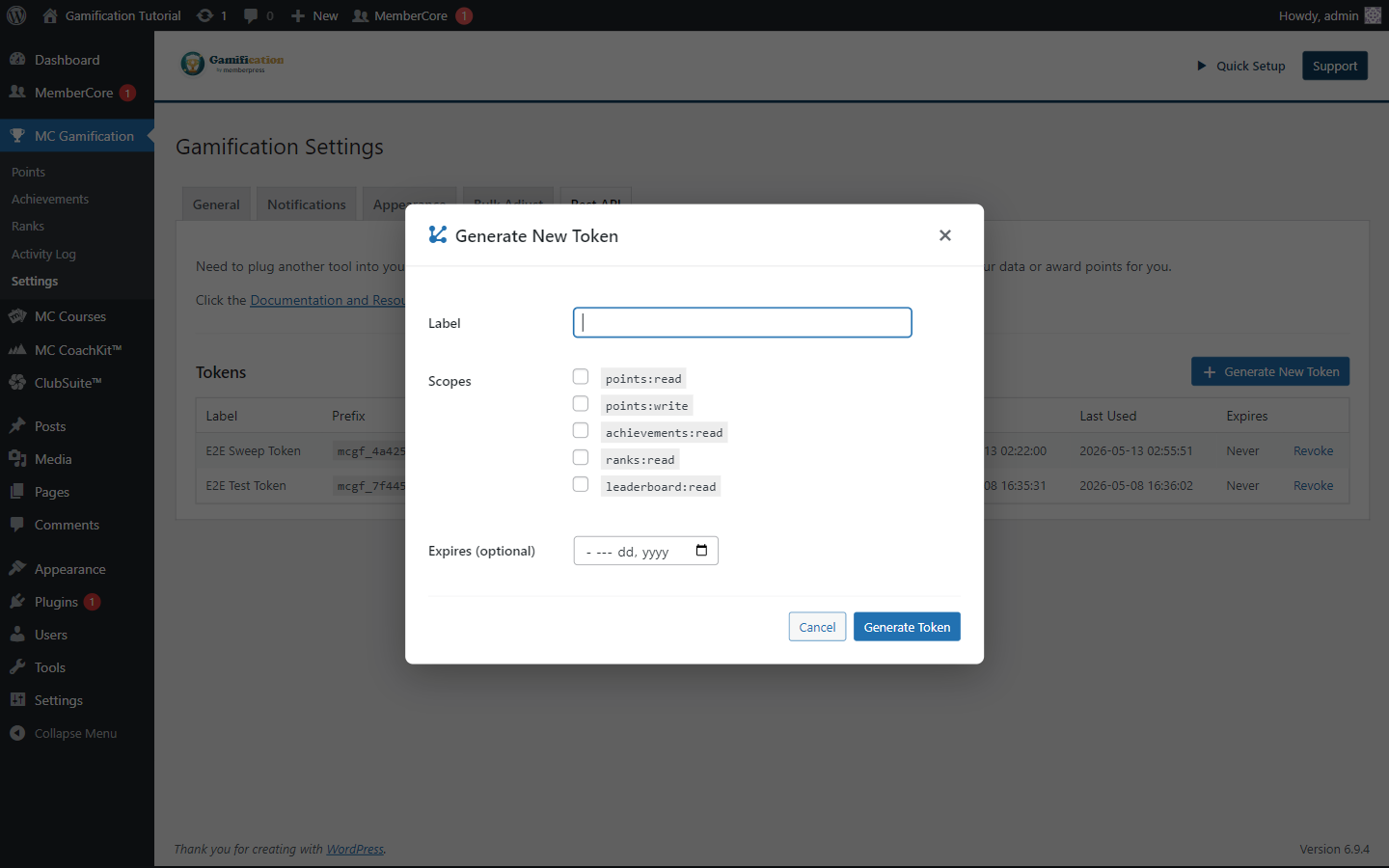1389x868 pixels.
Task: Open Points submenu item
Action: click(28, 172)
